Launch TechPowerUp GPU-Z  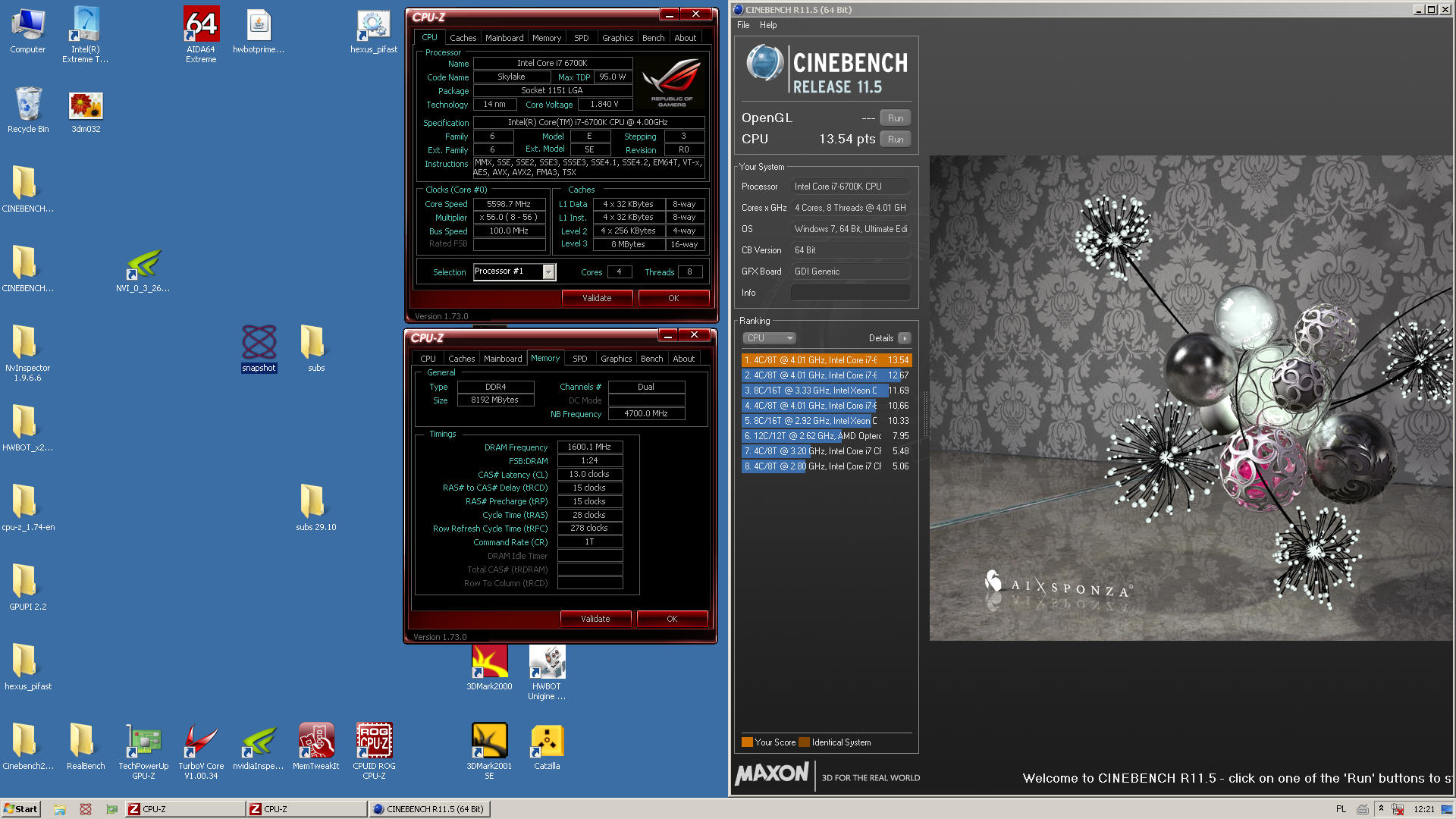point(143,751)
